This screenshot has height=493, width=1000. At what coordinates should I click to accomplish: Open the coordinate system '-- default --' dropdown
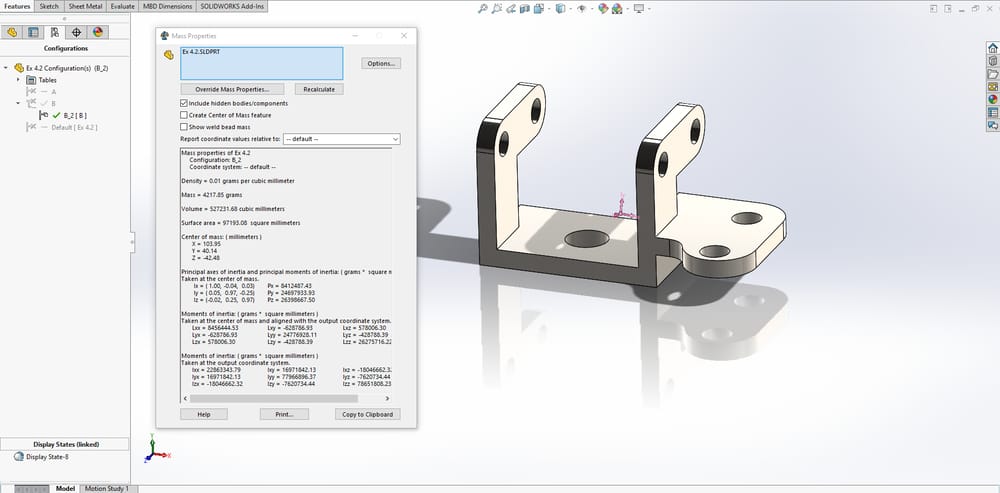[341, 139]
